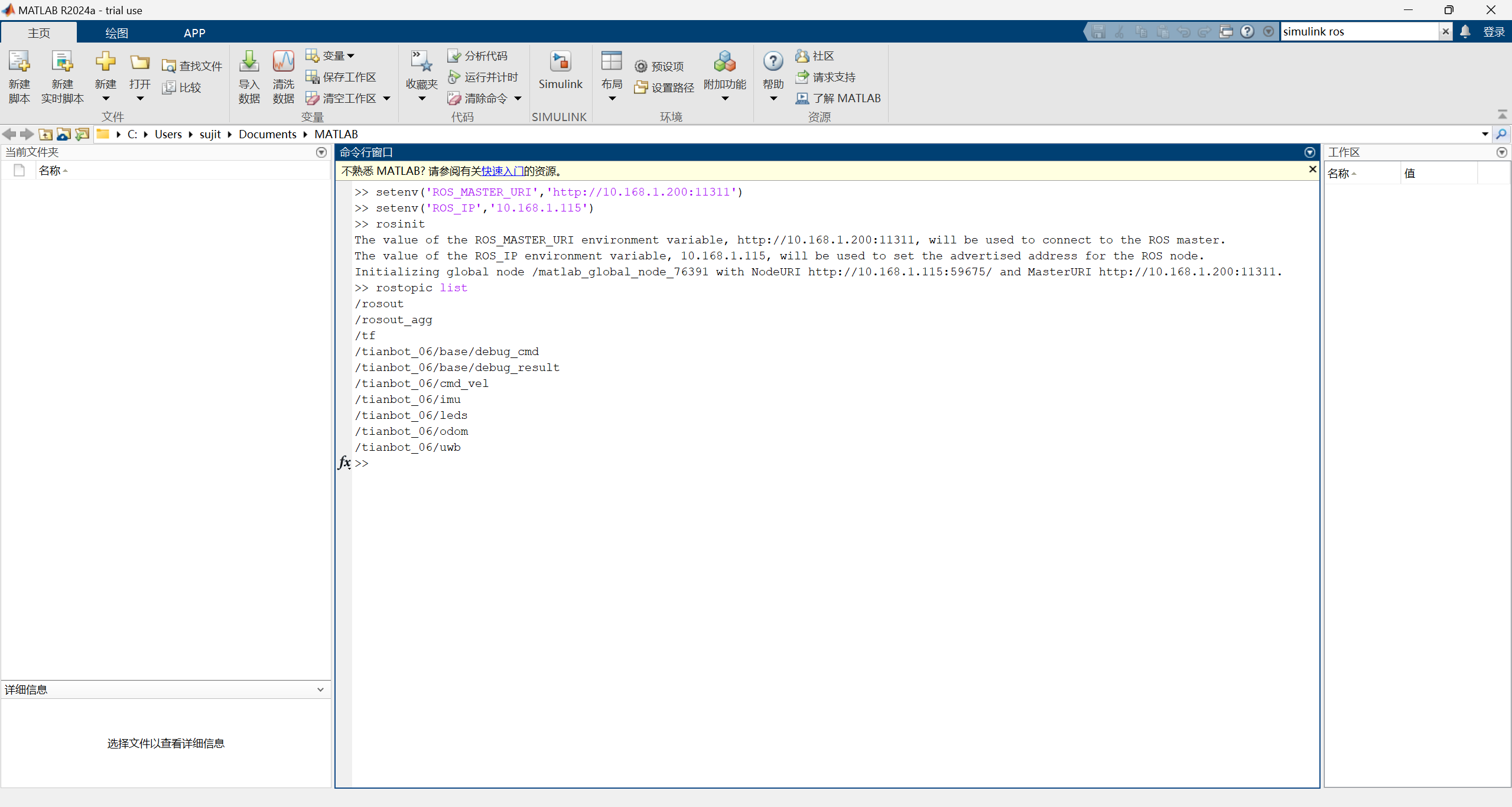This screenshot has height=807, width=1512.
Task: Open the address bar path history dropdown
Action: (x=1485, y=134)
